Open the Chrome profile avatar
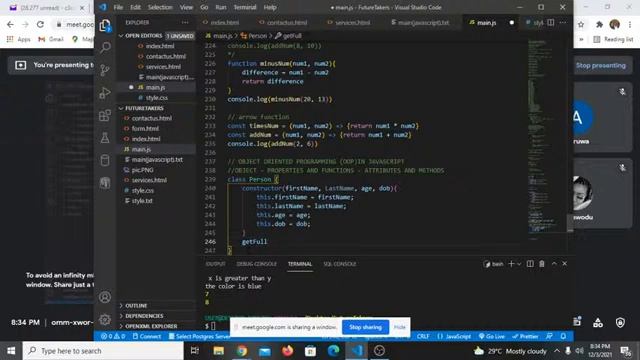640x360 pixels. (615, 24)
